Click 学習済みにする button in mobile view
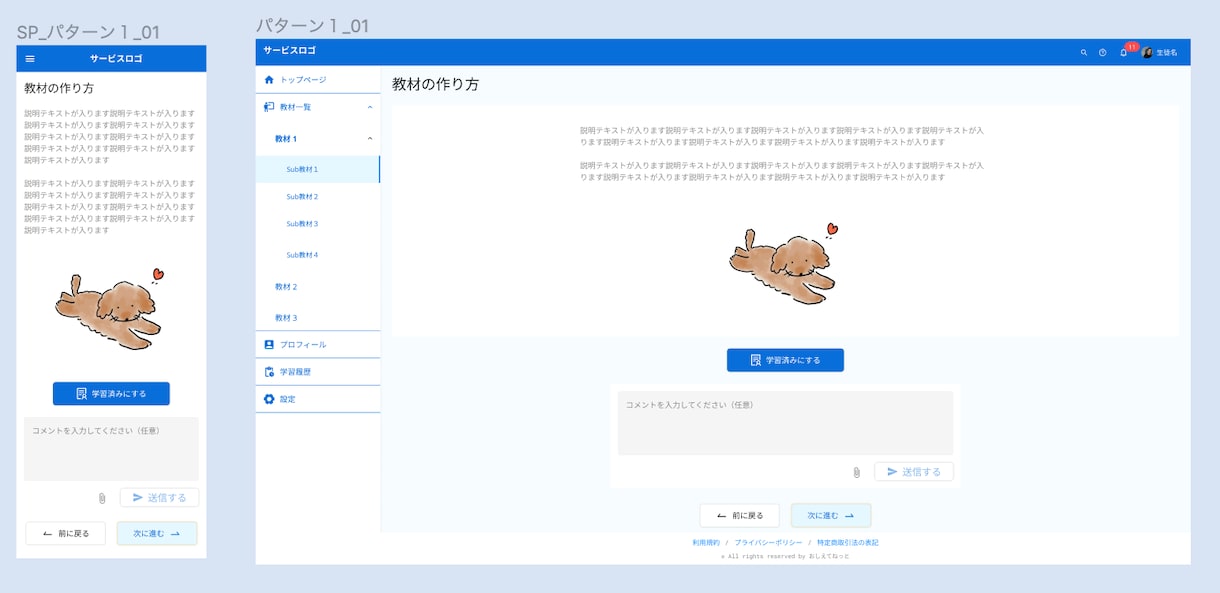This screenshot has width=1220, height=593. pos(111,394)
